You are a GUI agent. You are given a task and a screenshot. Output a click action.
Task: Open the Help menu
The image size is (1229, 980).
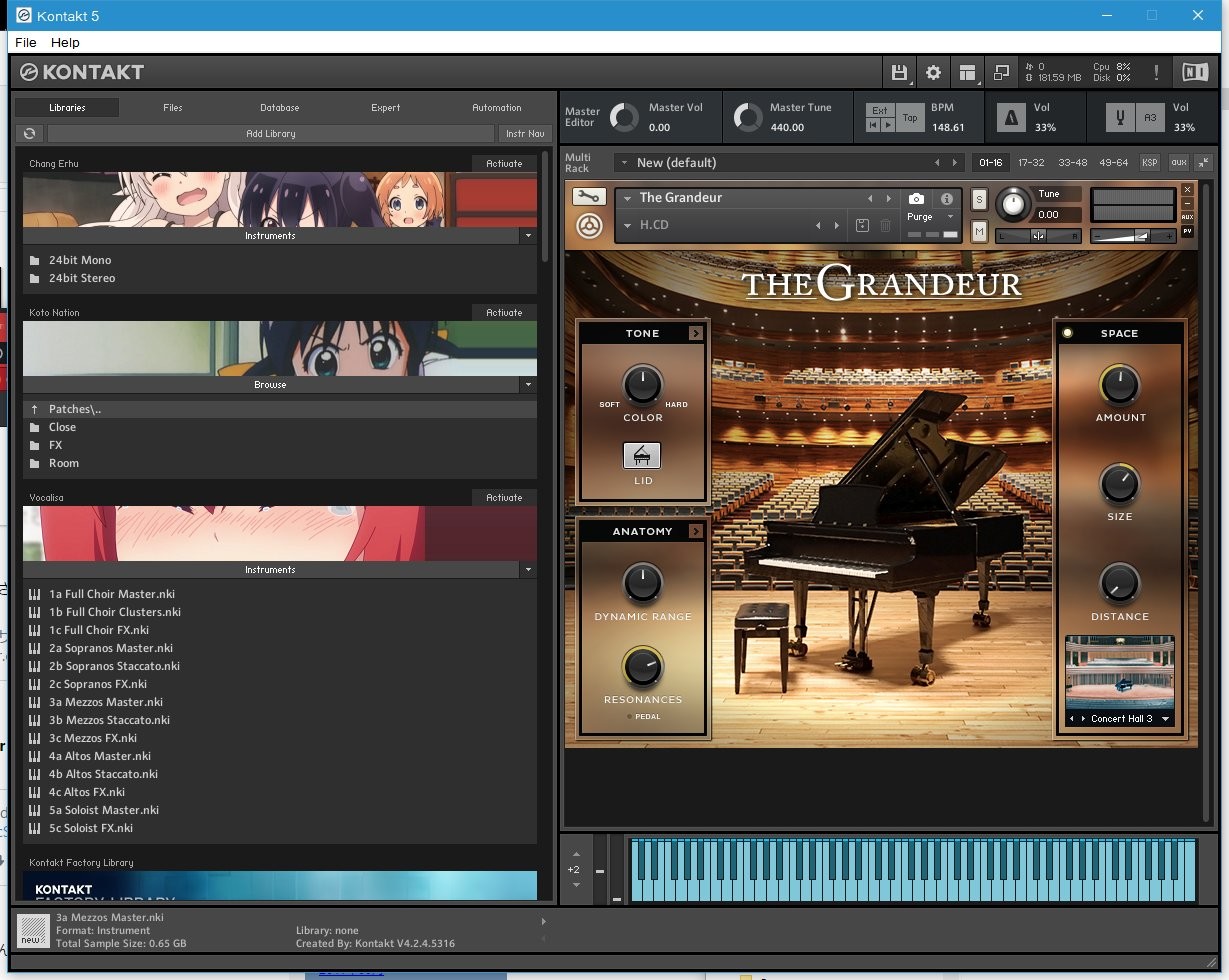[x=65, y=43]
